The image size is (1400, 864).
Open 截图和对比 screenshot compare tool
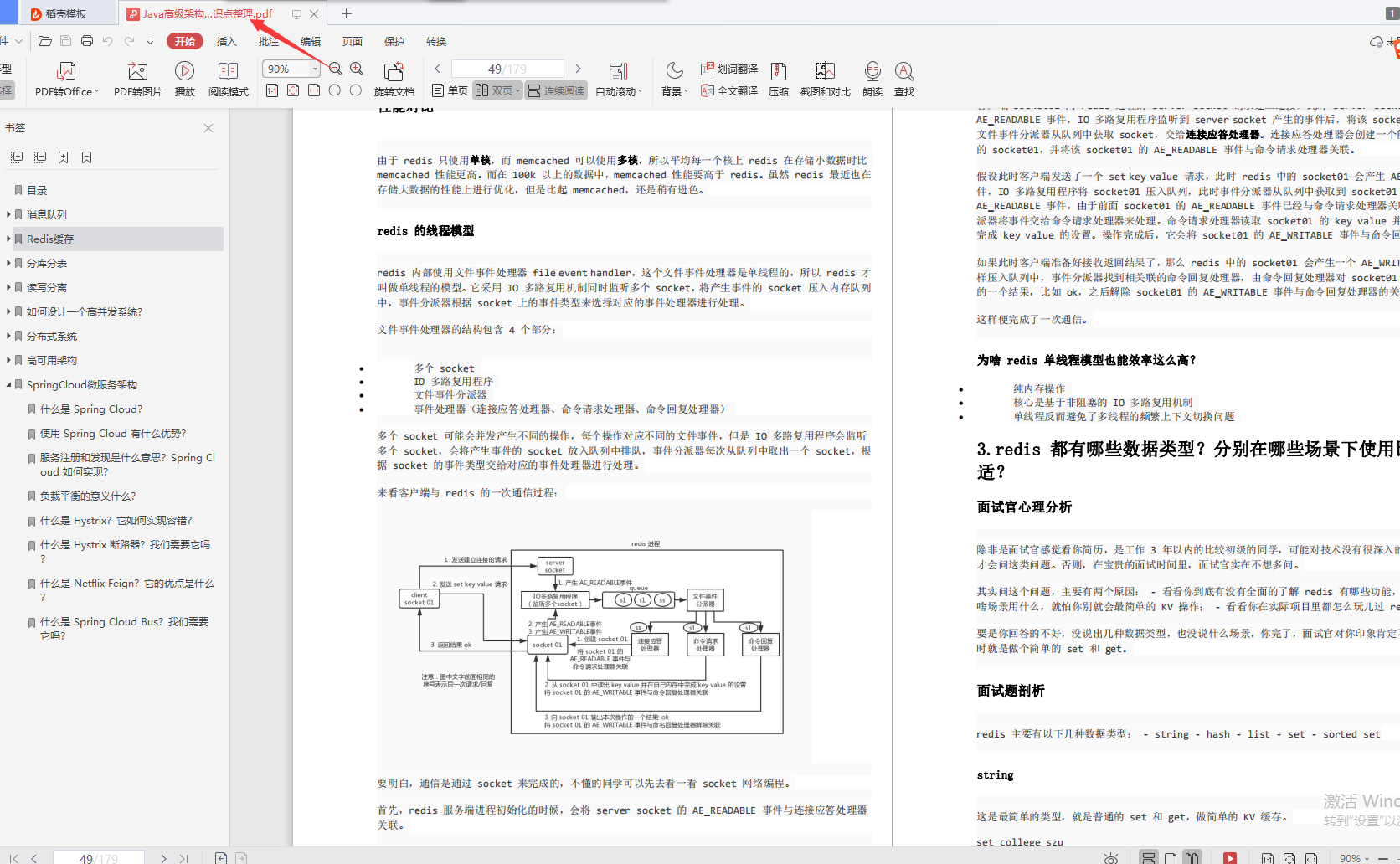825,80
